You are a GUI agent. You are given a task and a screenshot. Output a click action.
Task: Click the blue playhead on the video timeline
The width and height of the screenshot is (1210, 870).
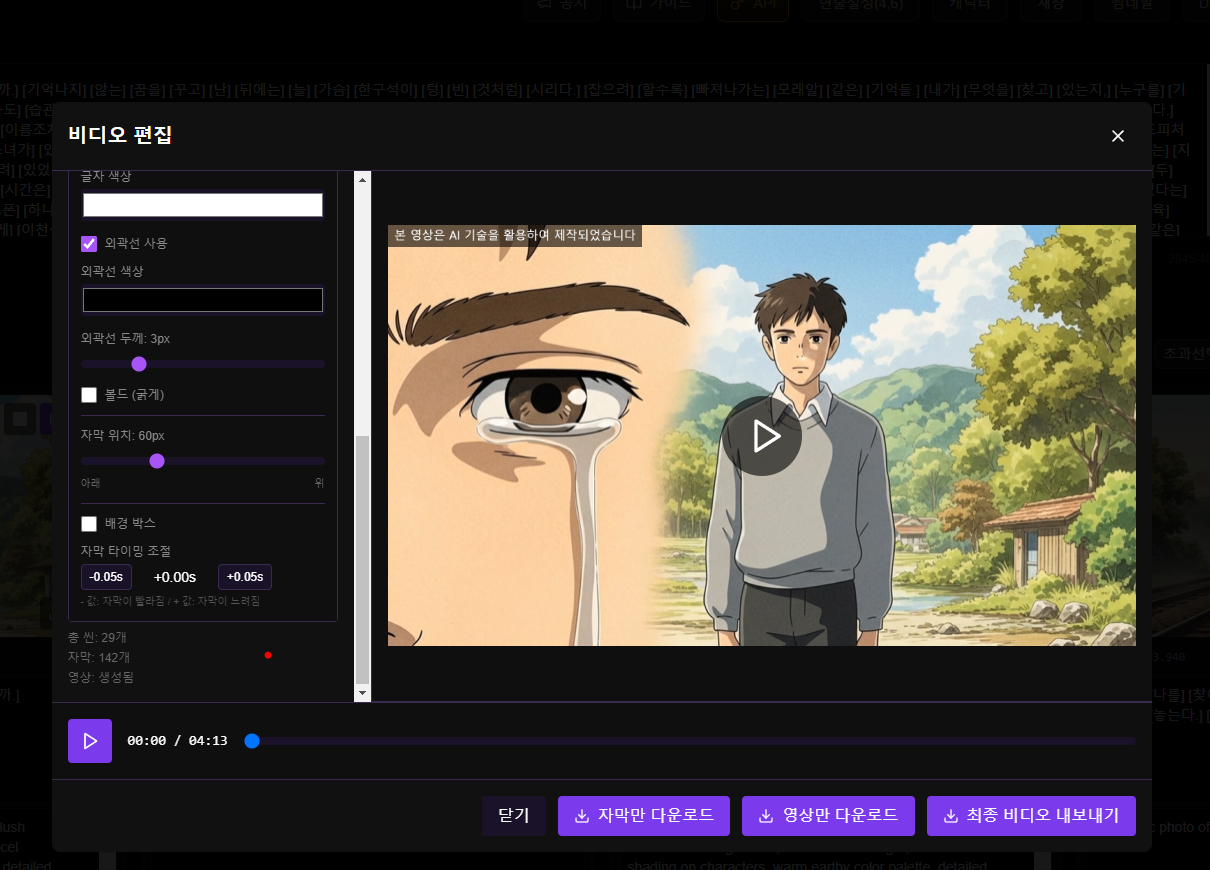pyautogui.click(x=252, y=741)
